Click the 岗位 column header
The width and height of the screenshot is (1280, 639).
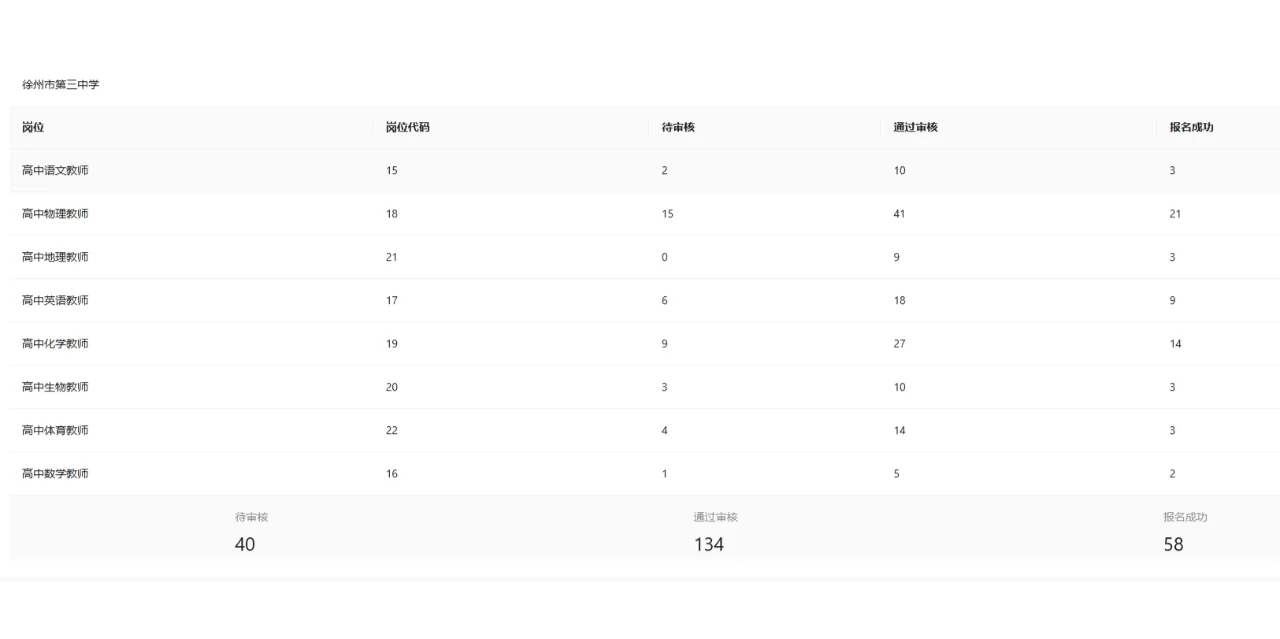(33, 128)
